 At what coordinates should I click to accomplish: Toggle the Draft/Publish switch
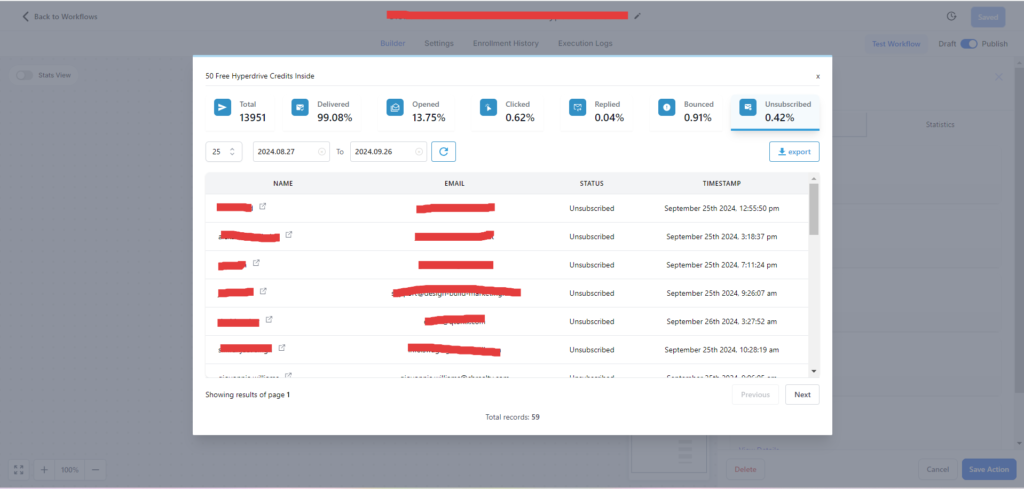tap(968, 44)
